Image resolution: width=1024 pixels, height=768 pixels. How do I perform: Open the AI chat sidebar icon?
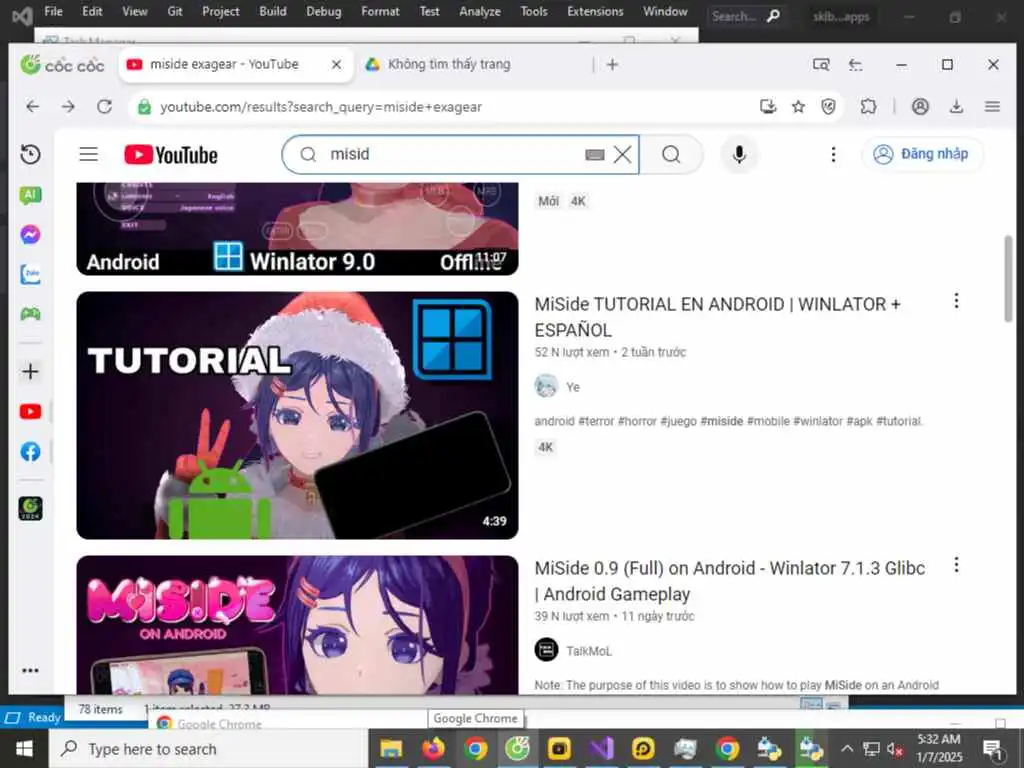pos(30,195)
